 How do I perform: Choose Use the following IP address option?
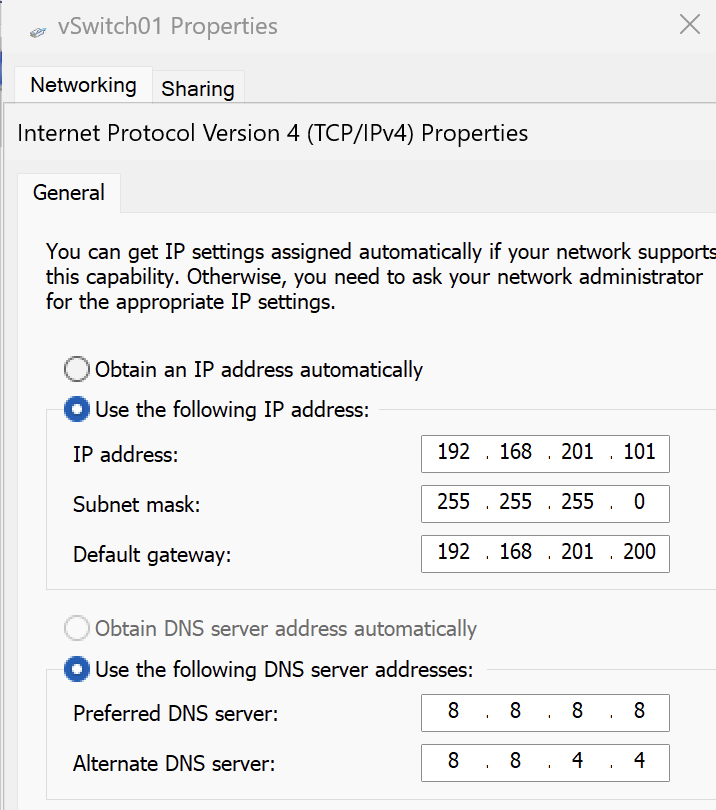(77, 410)
